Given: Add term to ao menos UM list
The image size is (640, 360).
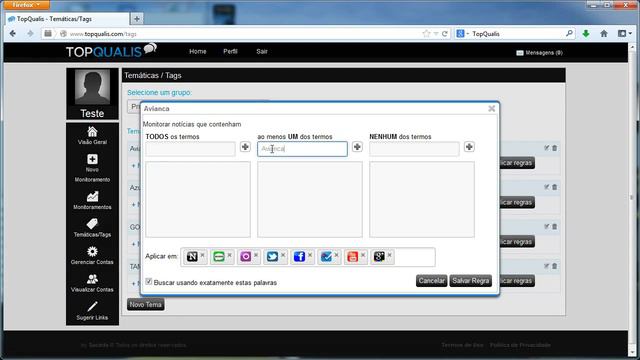Looking at the screenshot, I should point(357,147).
